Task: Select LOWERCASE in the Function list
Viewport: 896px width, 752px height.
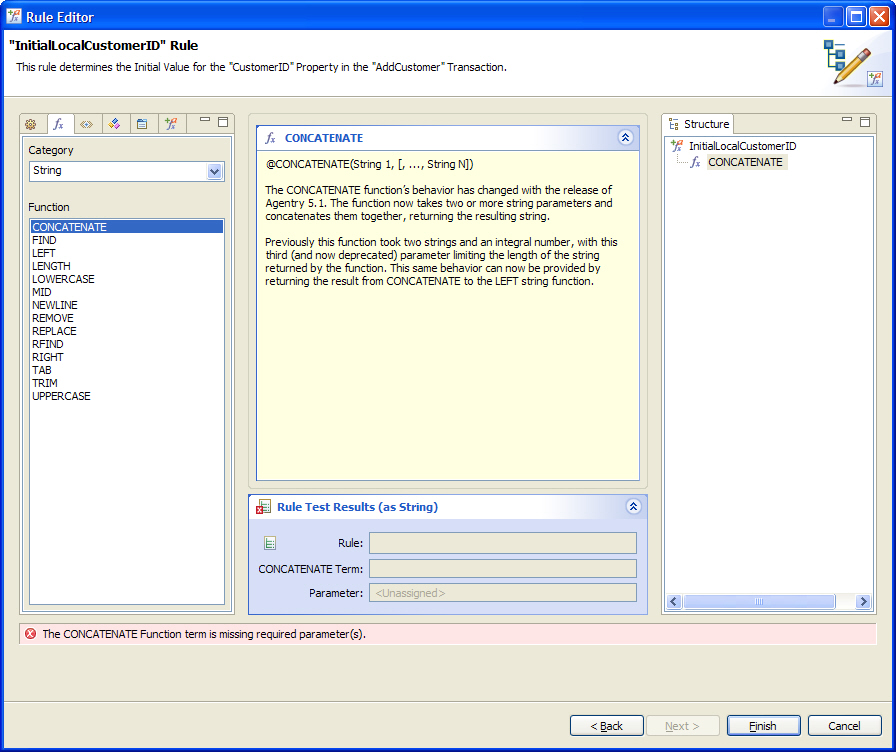Action: tap(63, 279)
